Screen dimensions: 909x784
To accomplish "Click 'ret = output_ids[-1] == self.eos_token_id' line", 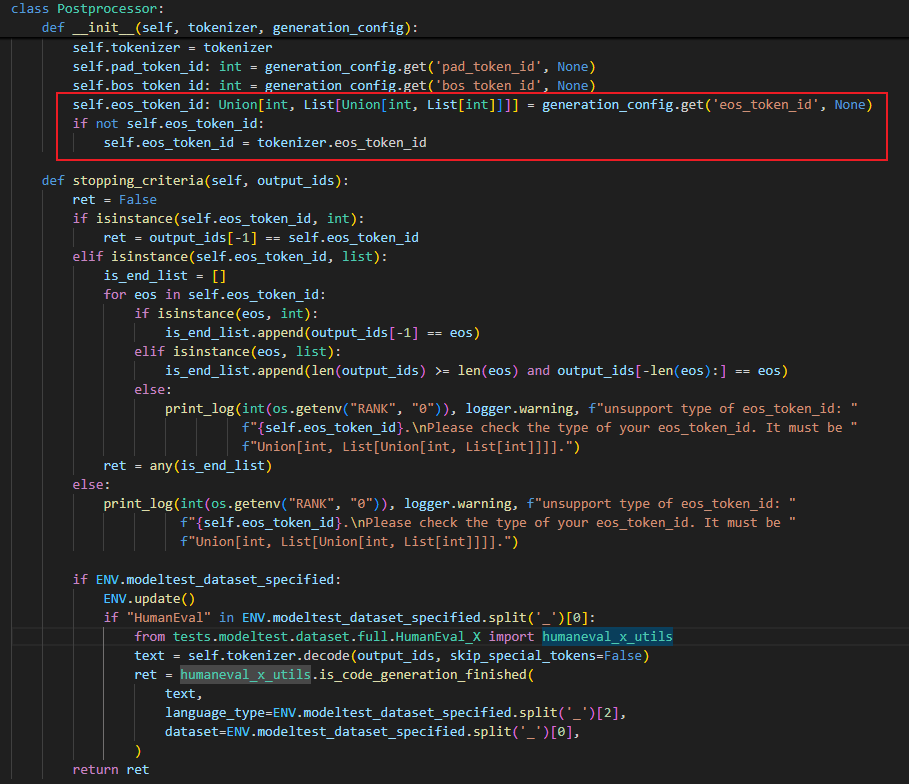I will click(261, 238).
